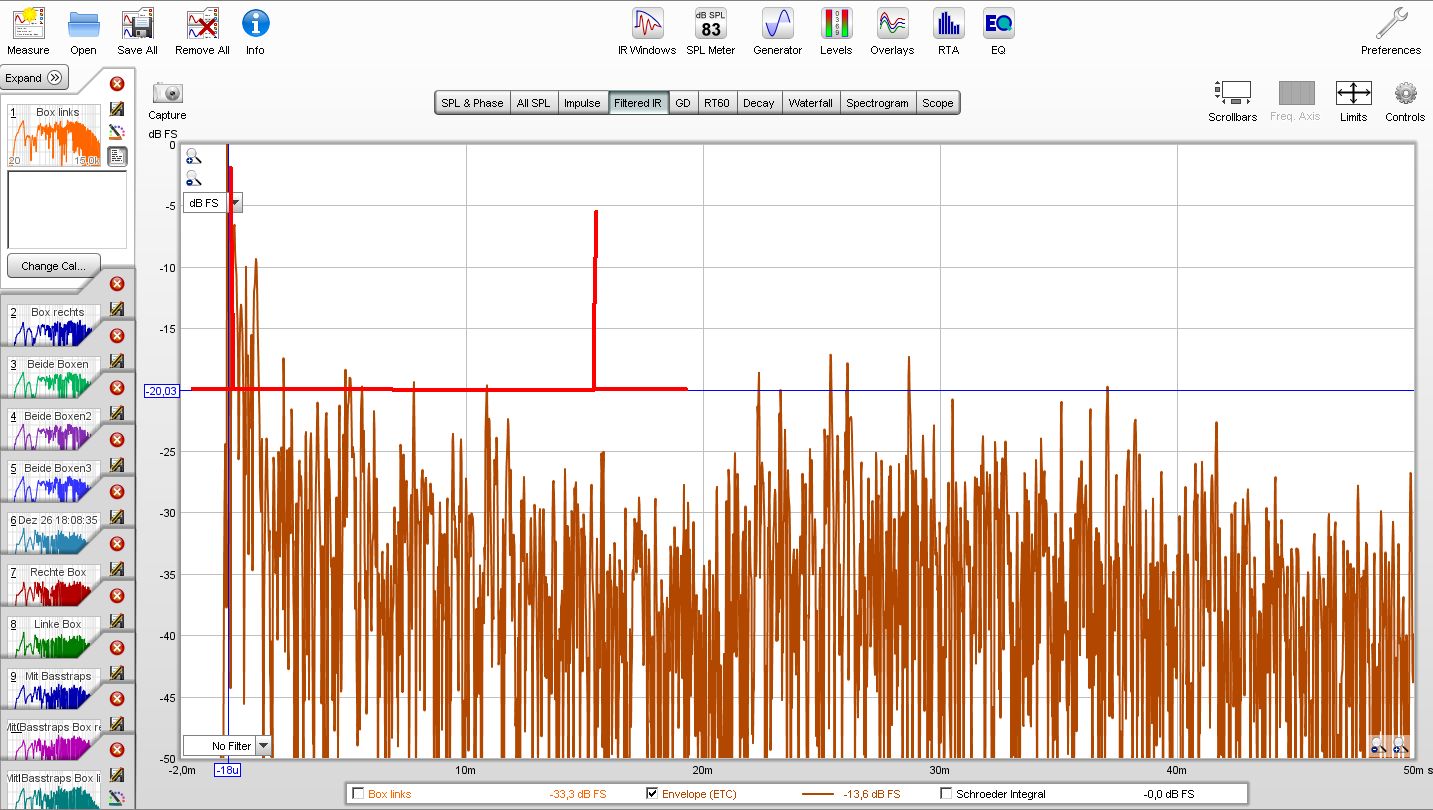Delete the Box links measurement
1433x810 pixels.
tap(117, 84)
